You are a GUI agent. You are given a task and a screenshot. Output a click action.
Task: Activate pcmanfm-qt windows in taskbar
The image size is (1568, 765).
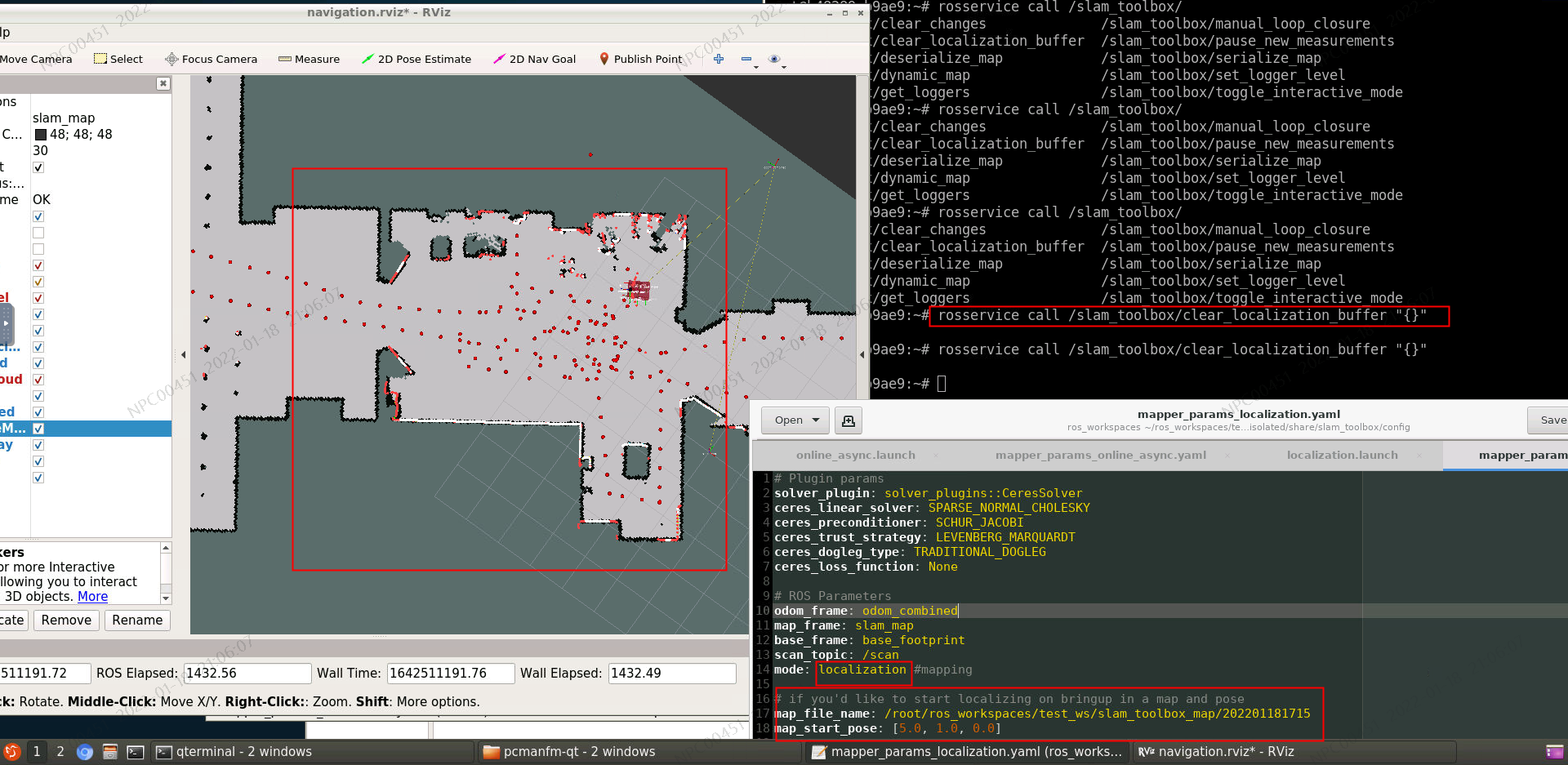point(640,752)
